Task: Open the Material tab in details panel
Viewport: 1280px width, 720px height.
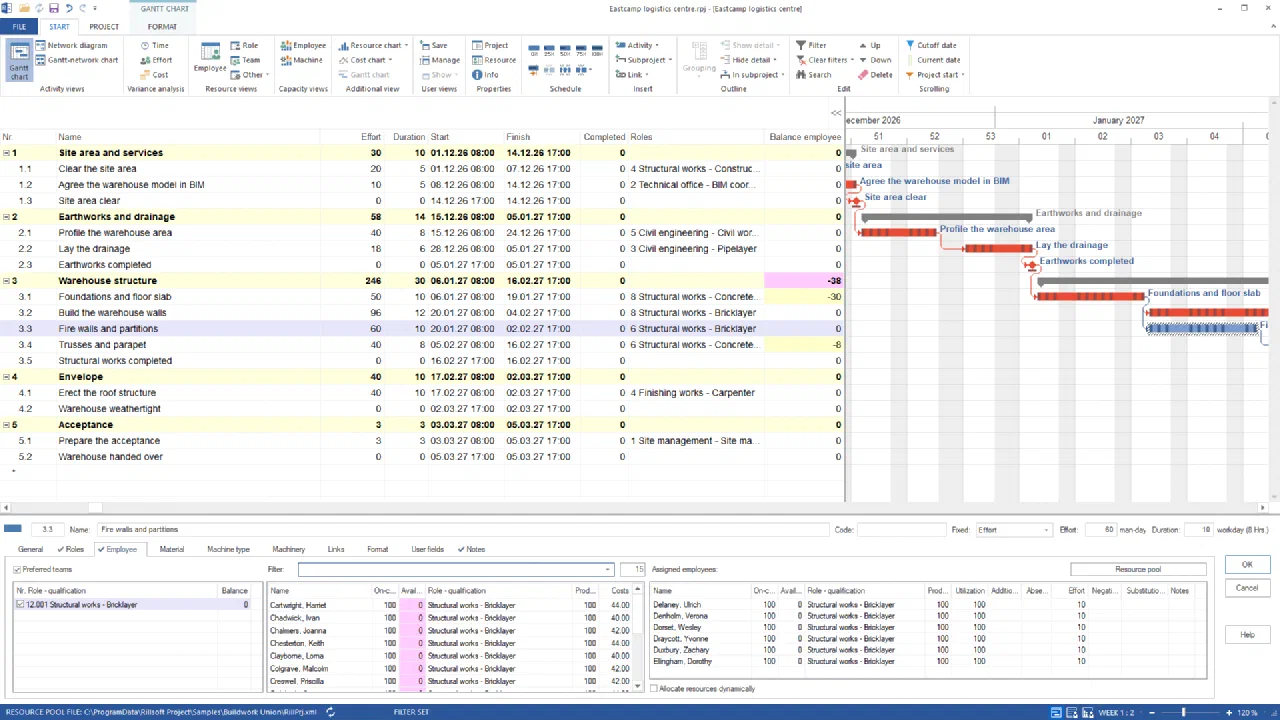Action: (172, 549)
